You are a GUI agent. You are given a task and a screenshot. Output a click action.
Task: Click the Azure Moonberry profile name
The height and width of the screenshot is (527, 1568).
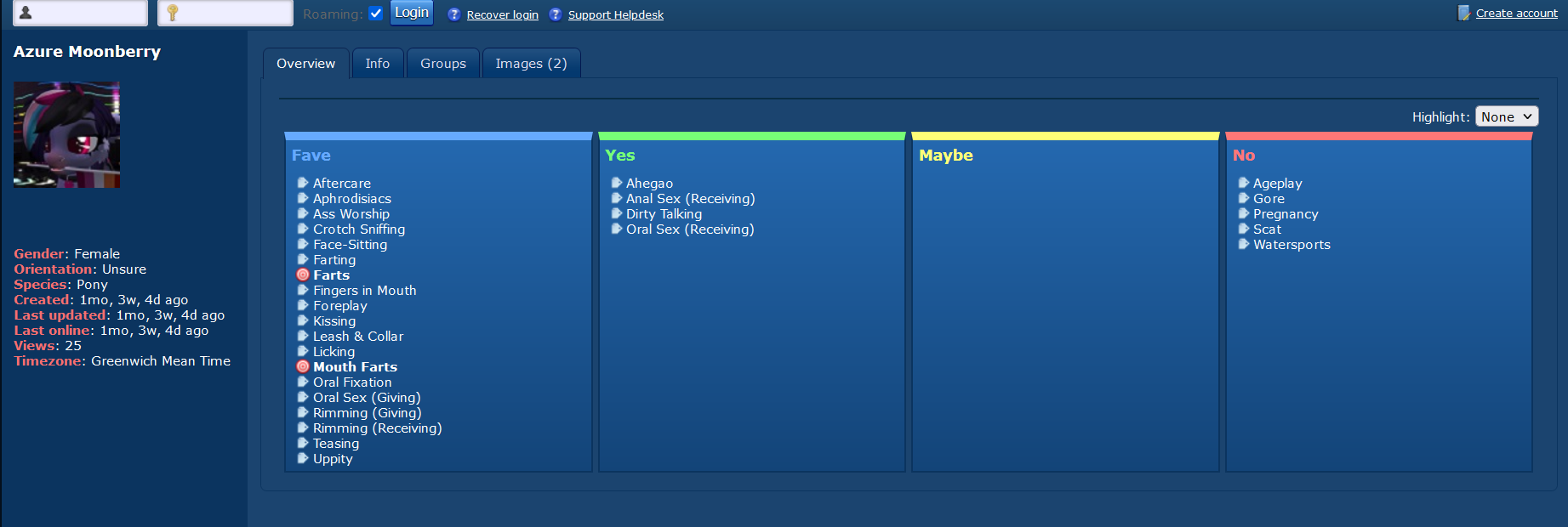pos(87,52)
